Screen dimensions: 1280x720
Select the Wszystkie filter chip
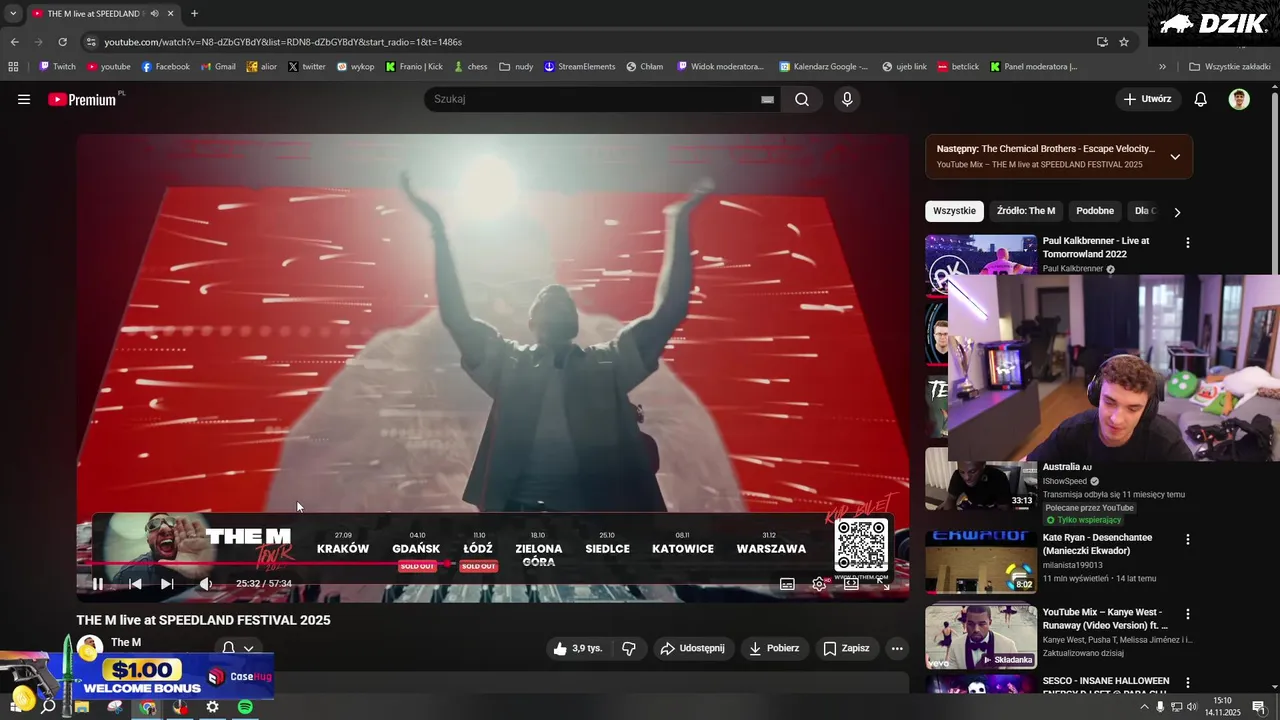click(x=954, y=211)
